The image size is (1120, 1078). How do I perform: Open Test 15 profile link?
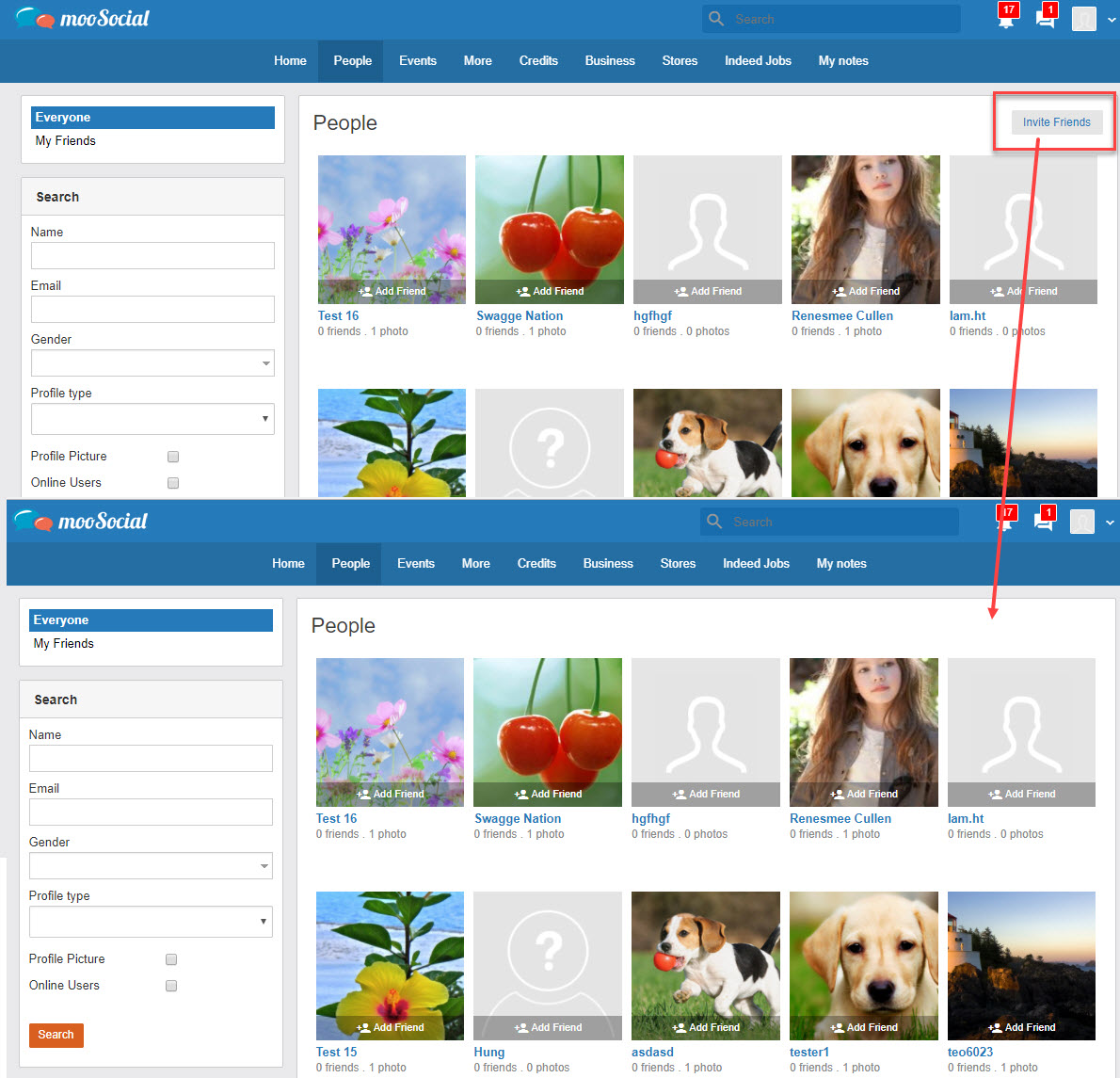click(x=336, y=1052)
